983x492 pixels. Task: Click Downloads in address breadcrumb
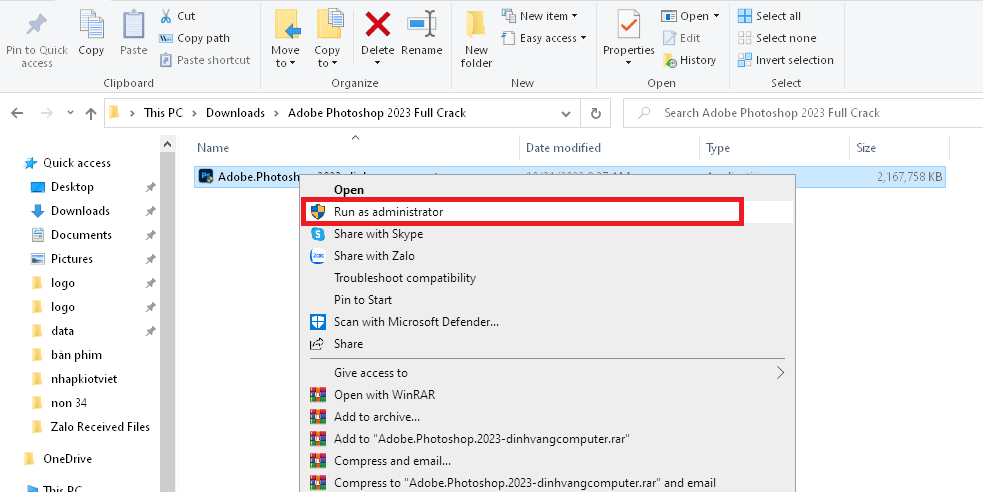tap(235, 113)
